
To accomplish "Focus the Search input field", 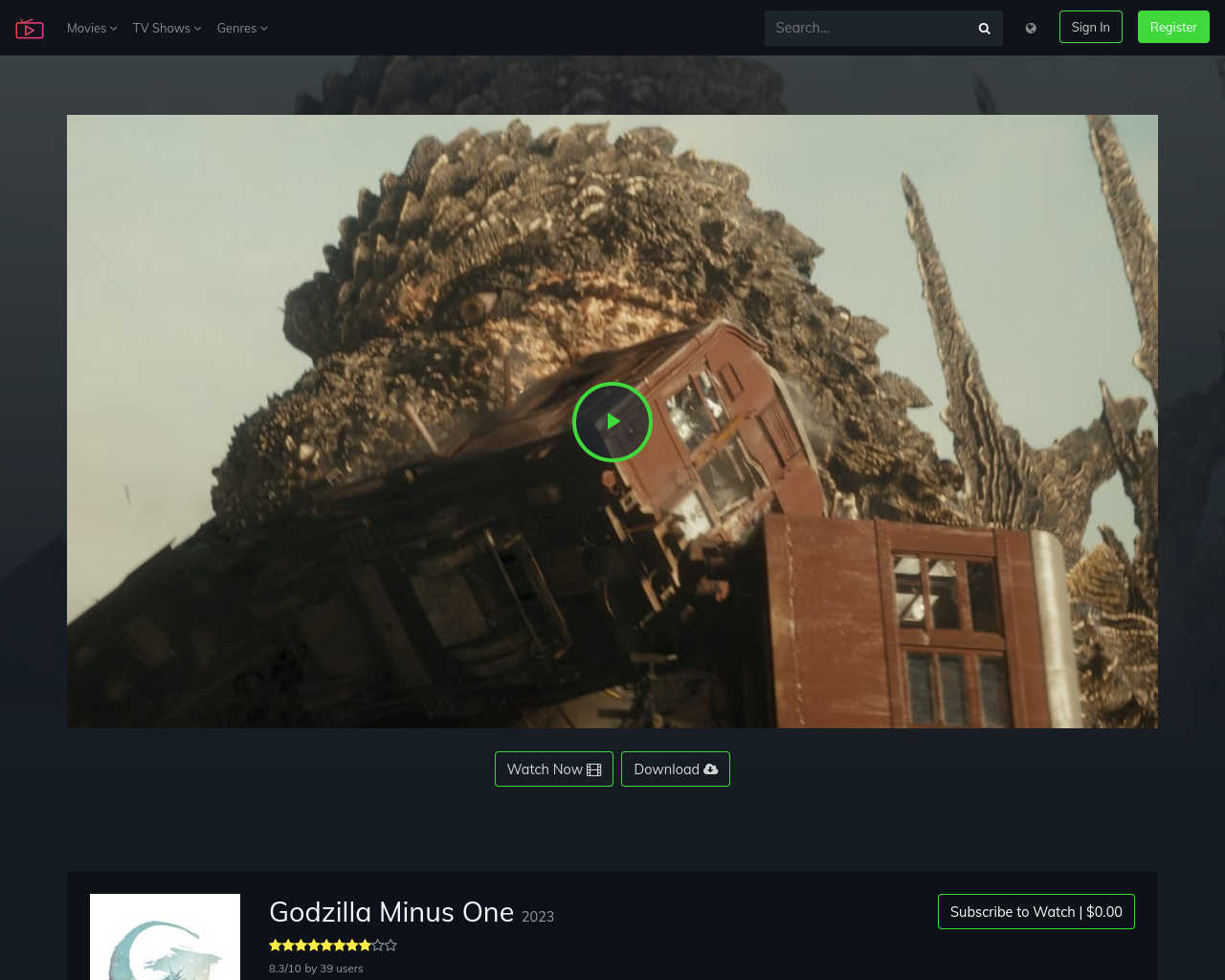I will pos(865,28).
